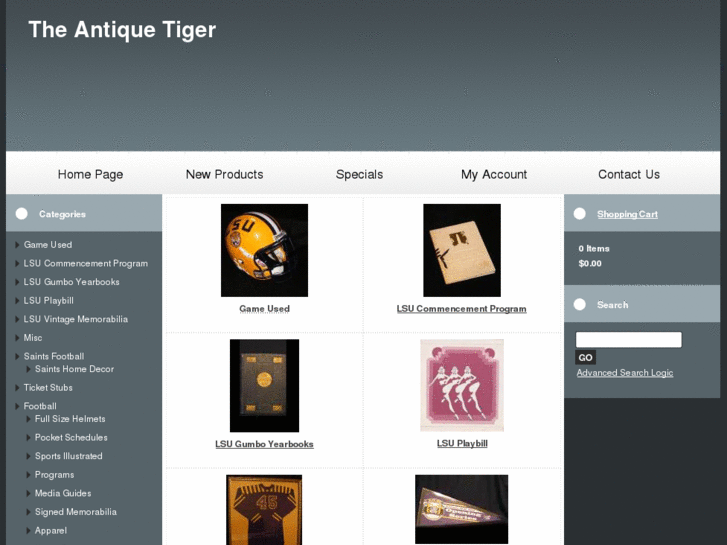Select the Football category
This screenshot has width=727, height=545.
(40, 406)
